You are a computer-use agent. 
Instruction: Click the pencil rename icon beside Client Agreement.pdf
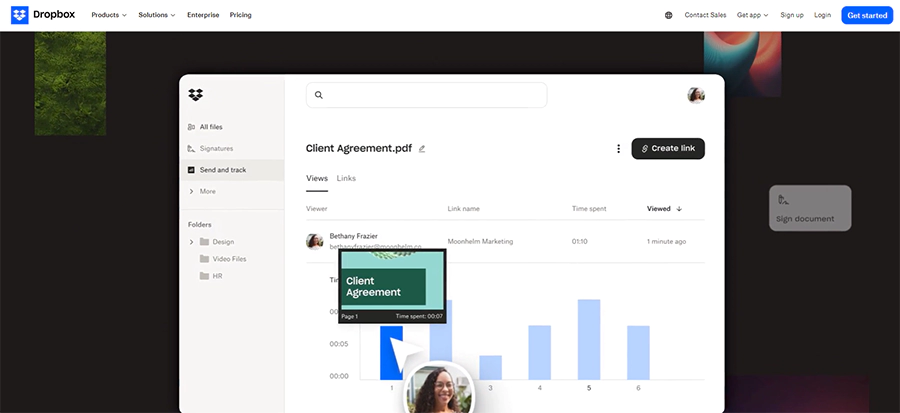coord(422,149)
